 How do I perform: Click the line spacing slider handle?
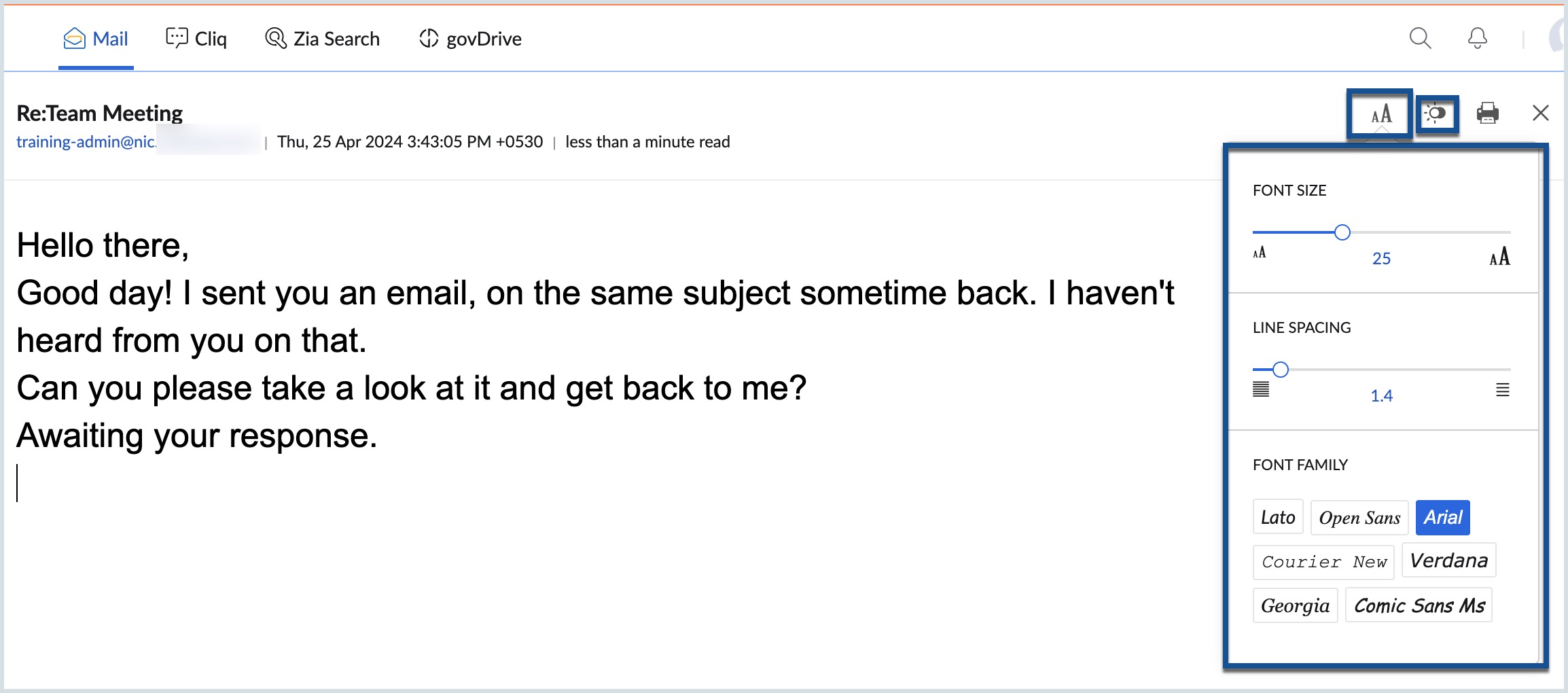coord(1281,370)
